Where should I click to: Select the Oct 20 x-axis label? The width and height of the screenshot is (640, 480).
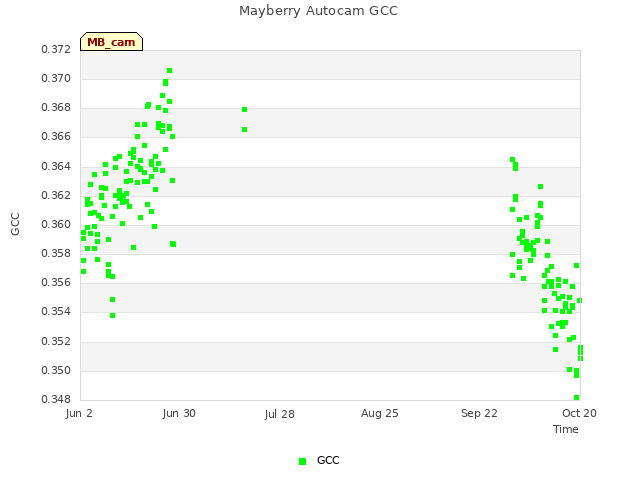579,413
